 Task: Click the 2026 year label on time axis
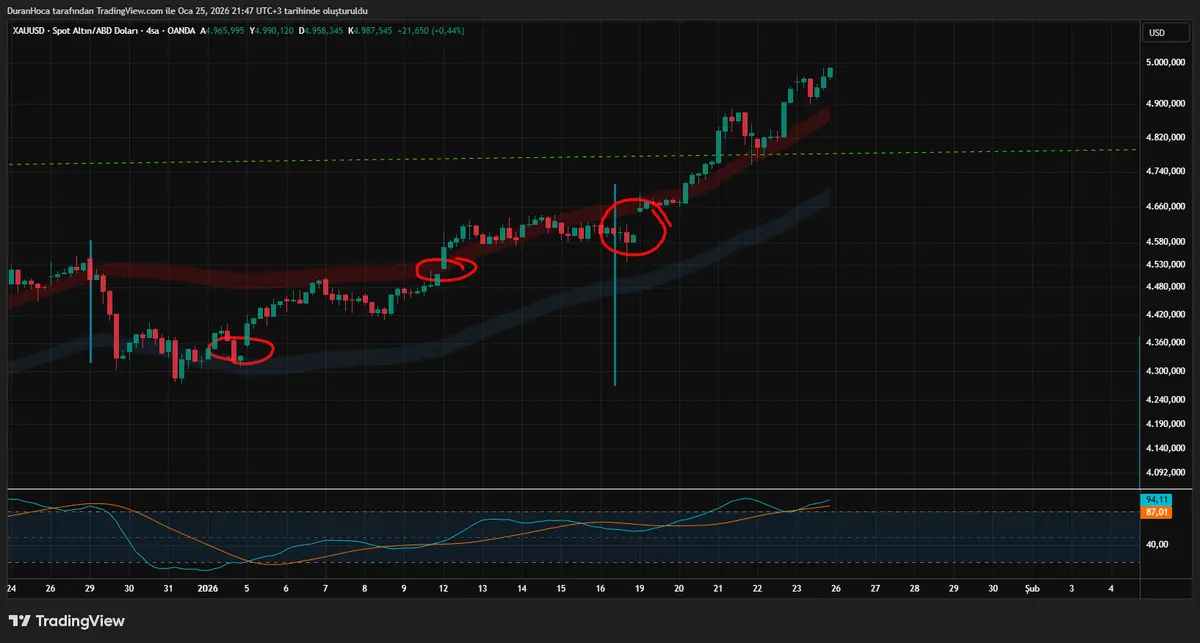pos(208,589)
